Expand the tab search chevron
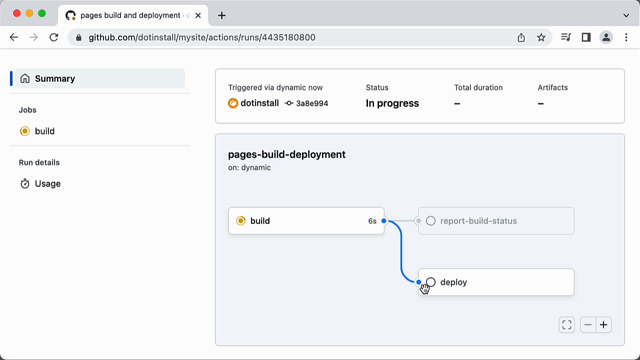This screenshot has height=360, width=640. coord(626,16)
